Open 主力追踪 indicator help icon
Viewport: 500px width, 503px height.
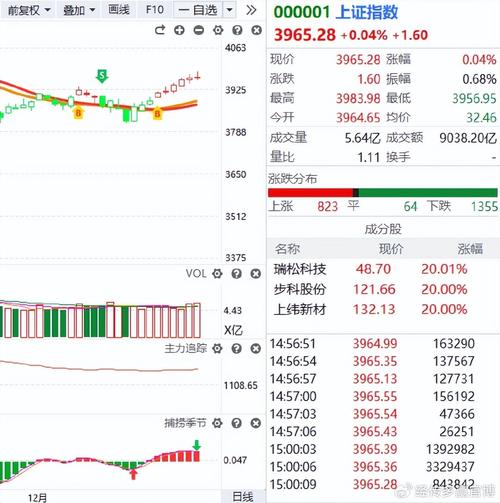(237, 349)
